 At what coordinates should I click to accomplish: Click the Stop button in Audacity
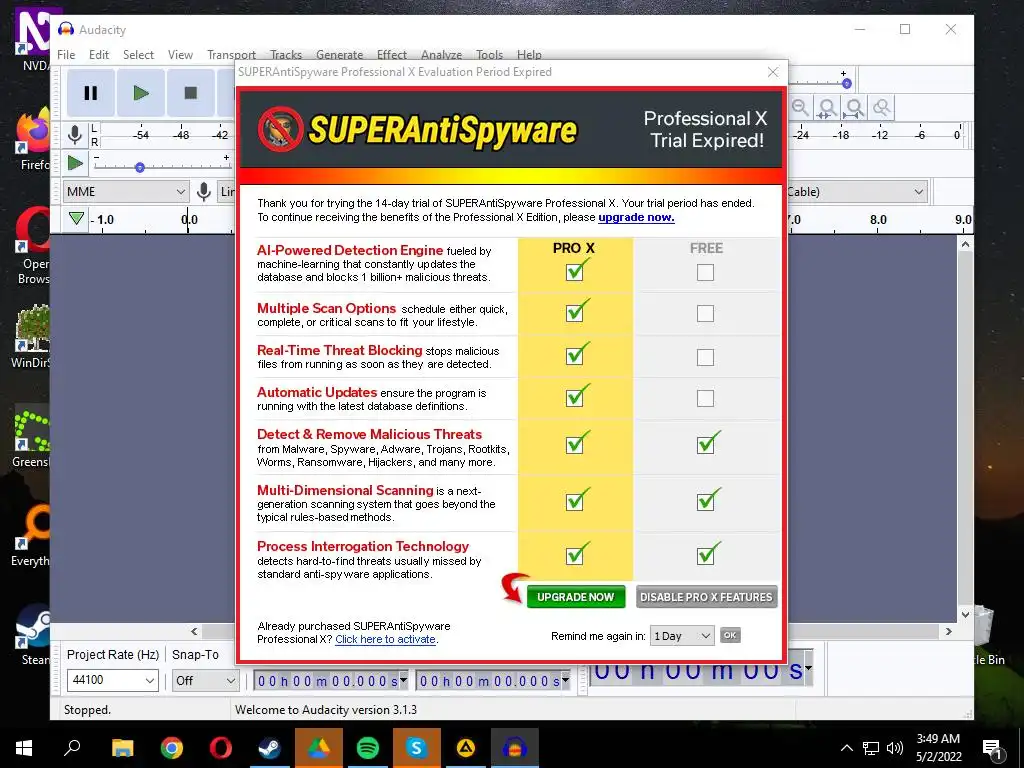[x=191, y=93]
